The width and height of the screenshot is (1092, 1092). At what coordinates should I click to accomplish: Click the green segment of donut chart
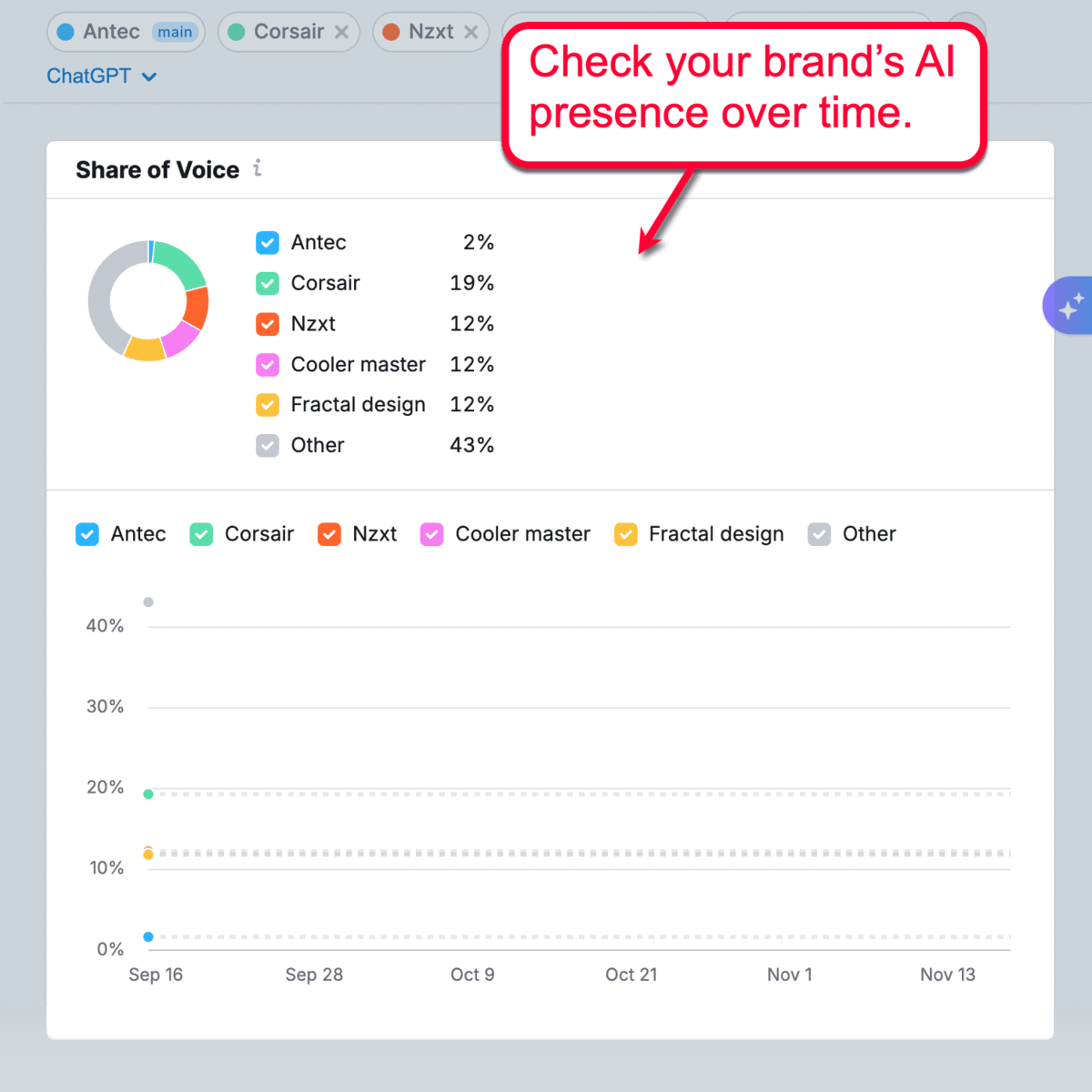pyautogui.click(x=180, y=264)
